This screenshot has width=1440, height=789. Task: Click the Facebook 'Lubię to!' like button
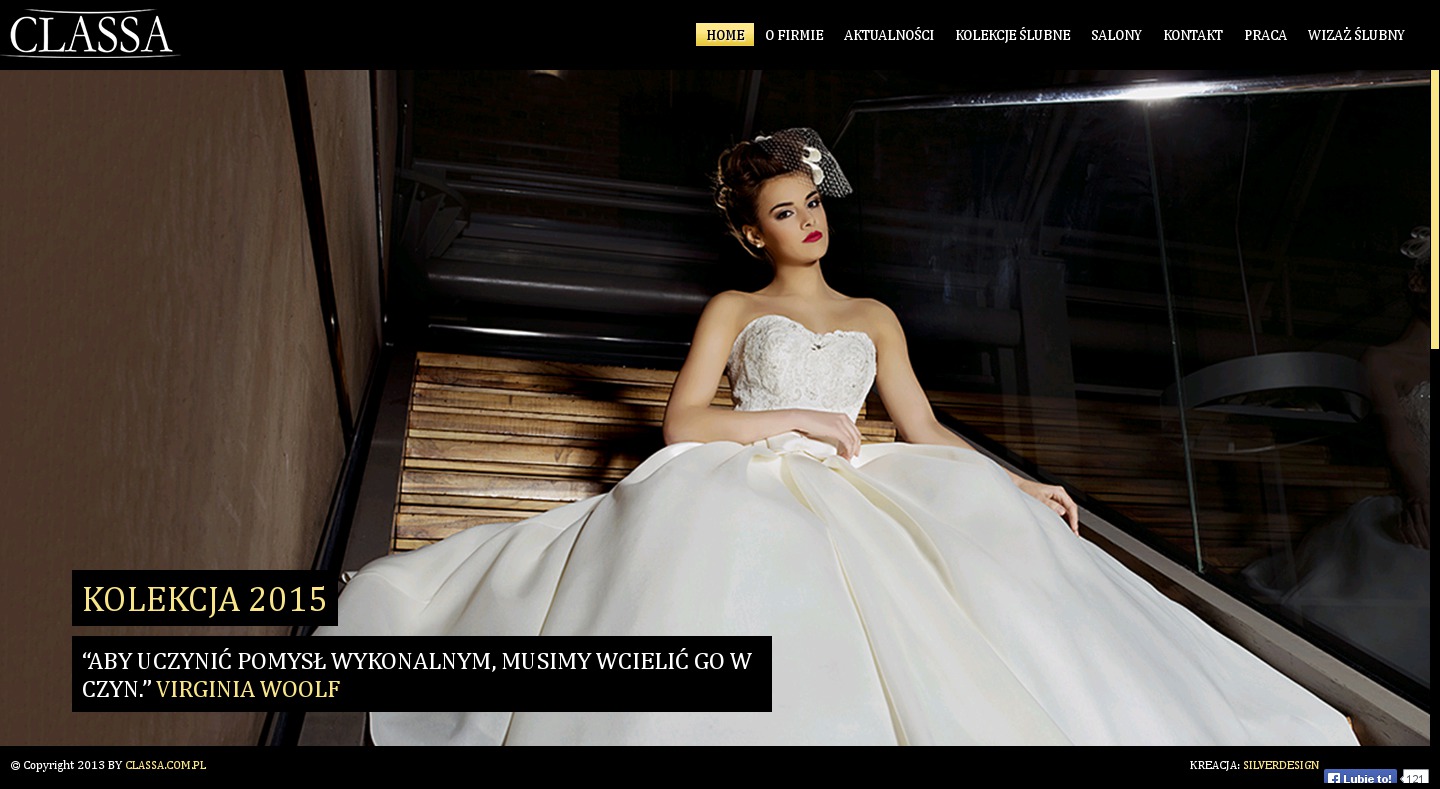pos(1360,779)
